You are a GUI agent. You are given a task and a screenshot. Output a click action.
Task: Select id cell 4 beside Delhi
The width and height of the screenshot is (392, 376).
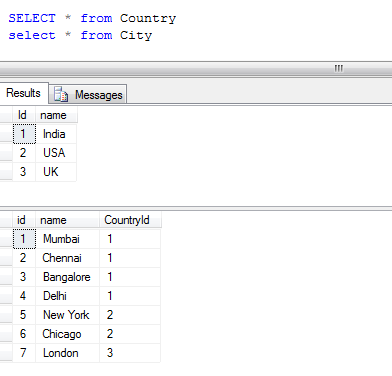24,296
